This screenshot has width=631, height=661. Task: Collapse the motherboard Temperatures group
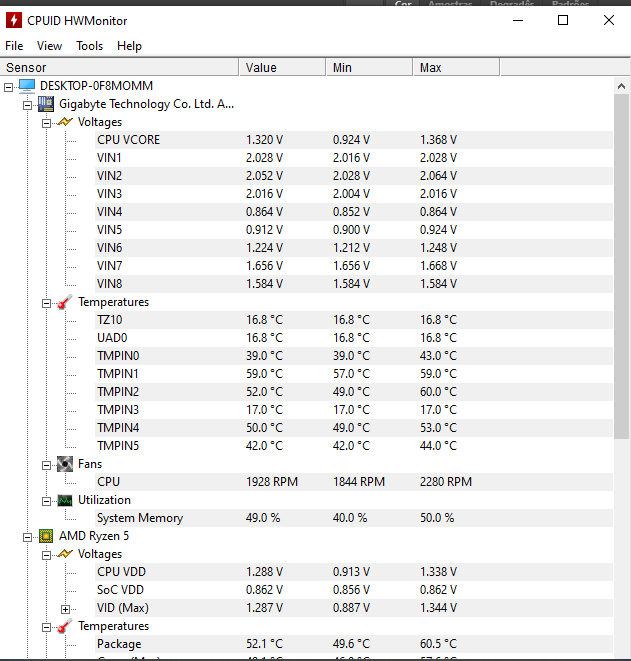(46, 304)
